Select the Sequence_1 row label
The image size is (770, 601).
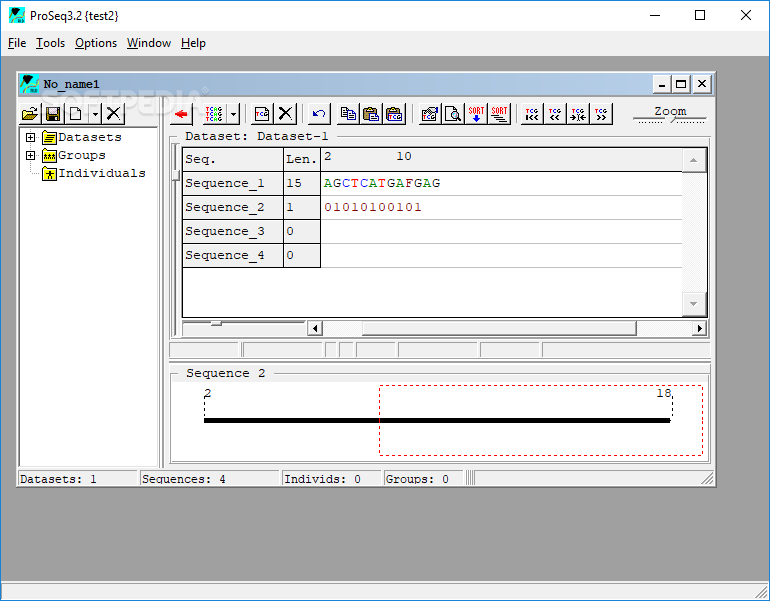(233, 184)
